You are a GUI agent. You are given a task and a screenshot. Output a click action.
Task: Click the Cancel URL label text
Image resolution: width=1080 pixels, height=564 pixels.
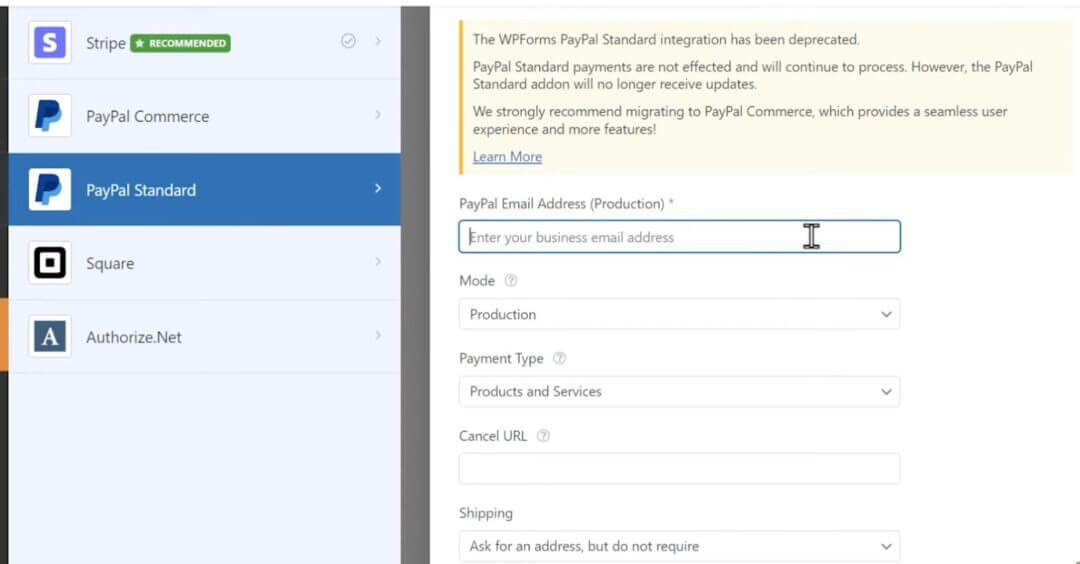tap(492, 436)
